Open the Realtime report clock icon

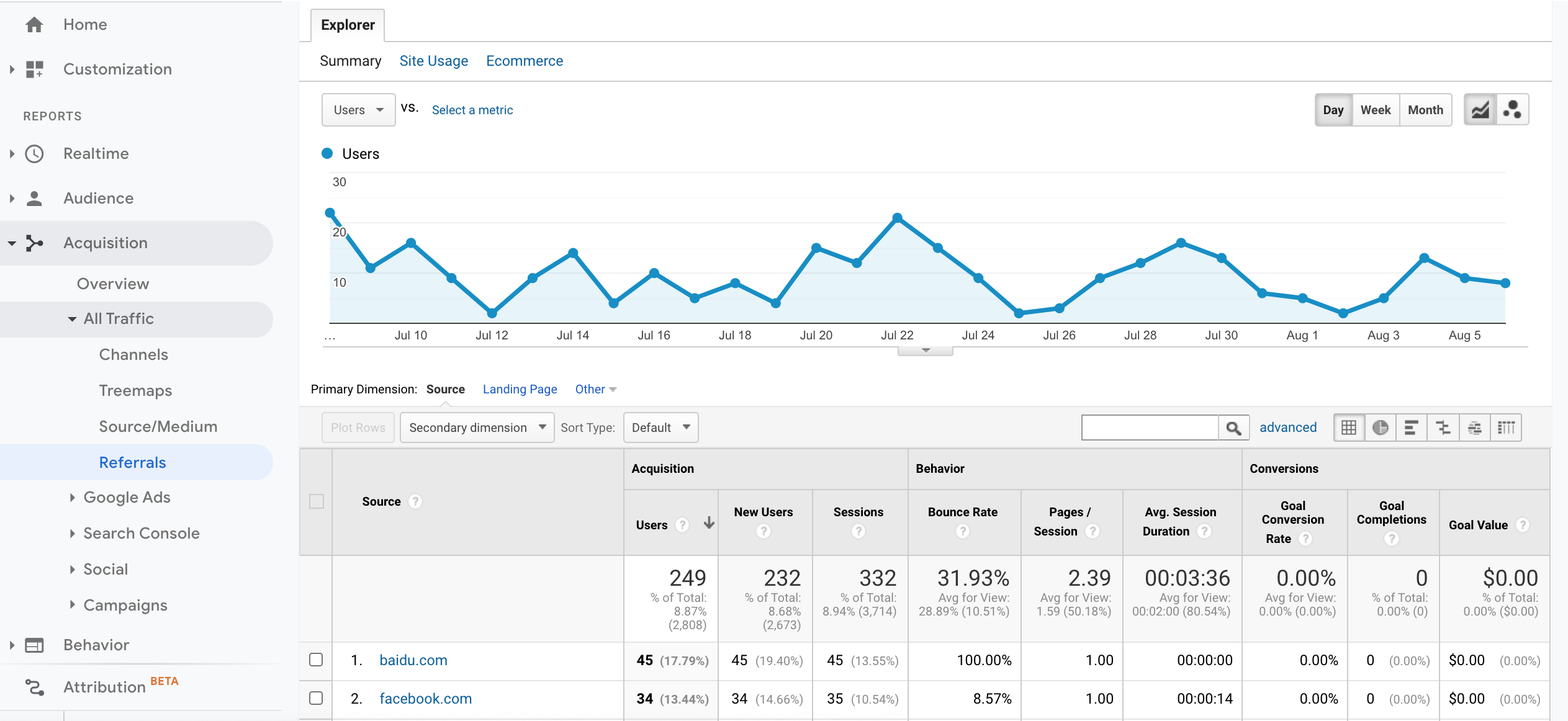click(35, 153)
